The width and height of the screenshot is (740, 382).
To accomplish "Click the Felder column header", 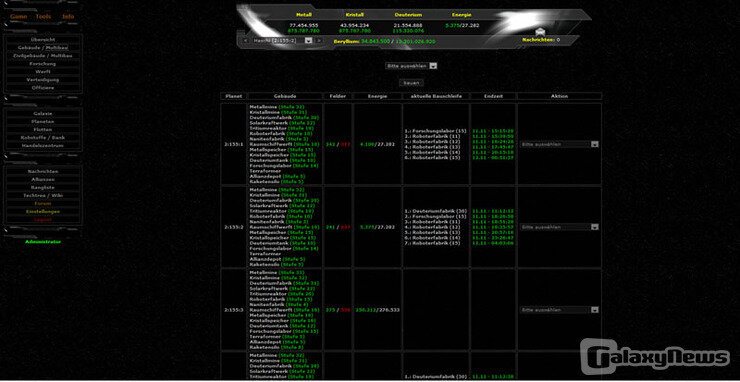I will [x=338, y=96].
